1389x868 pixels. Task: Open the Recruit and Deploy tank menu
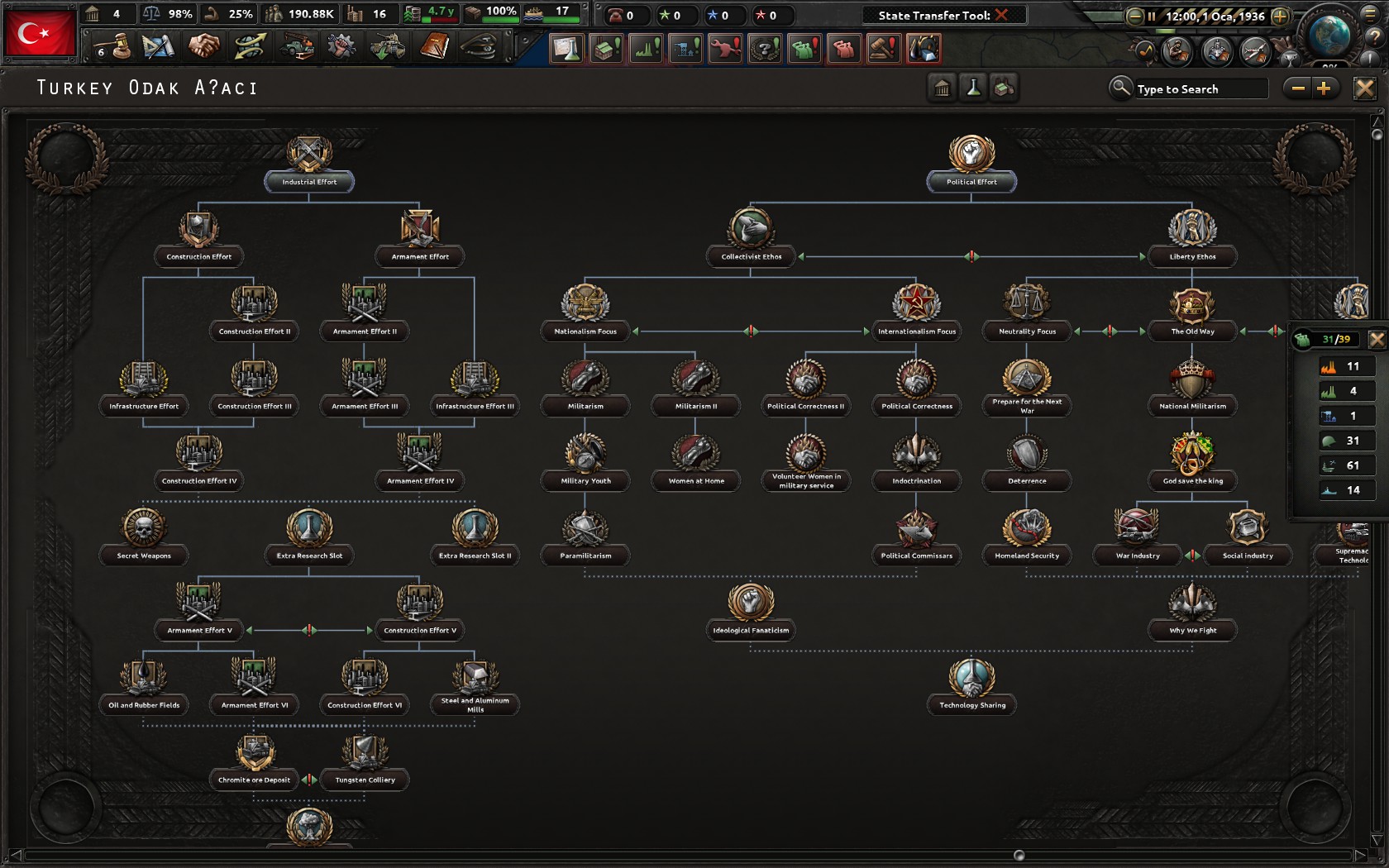pyautogui.click(x=387, y=47)
